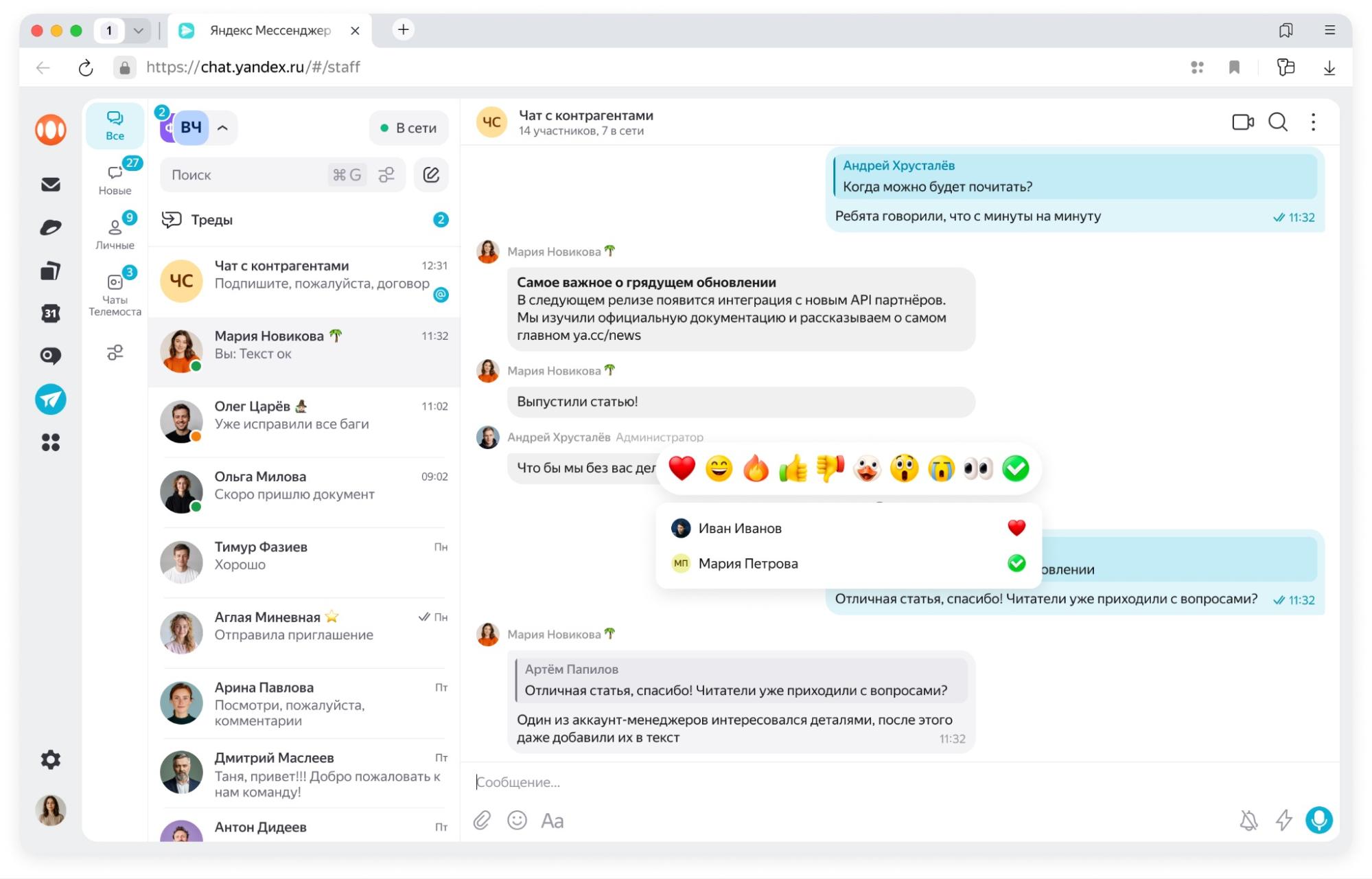Toggle text formatting Aa button
The height and width of the screenshot is (879, 1372).
[553, 820]
